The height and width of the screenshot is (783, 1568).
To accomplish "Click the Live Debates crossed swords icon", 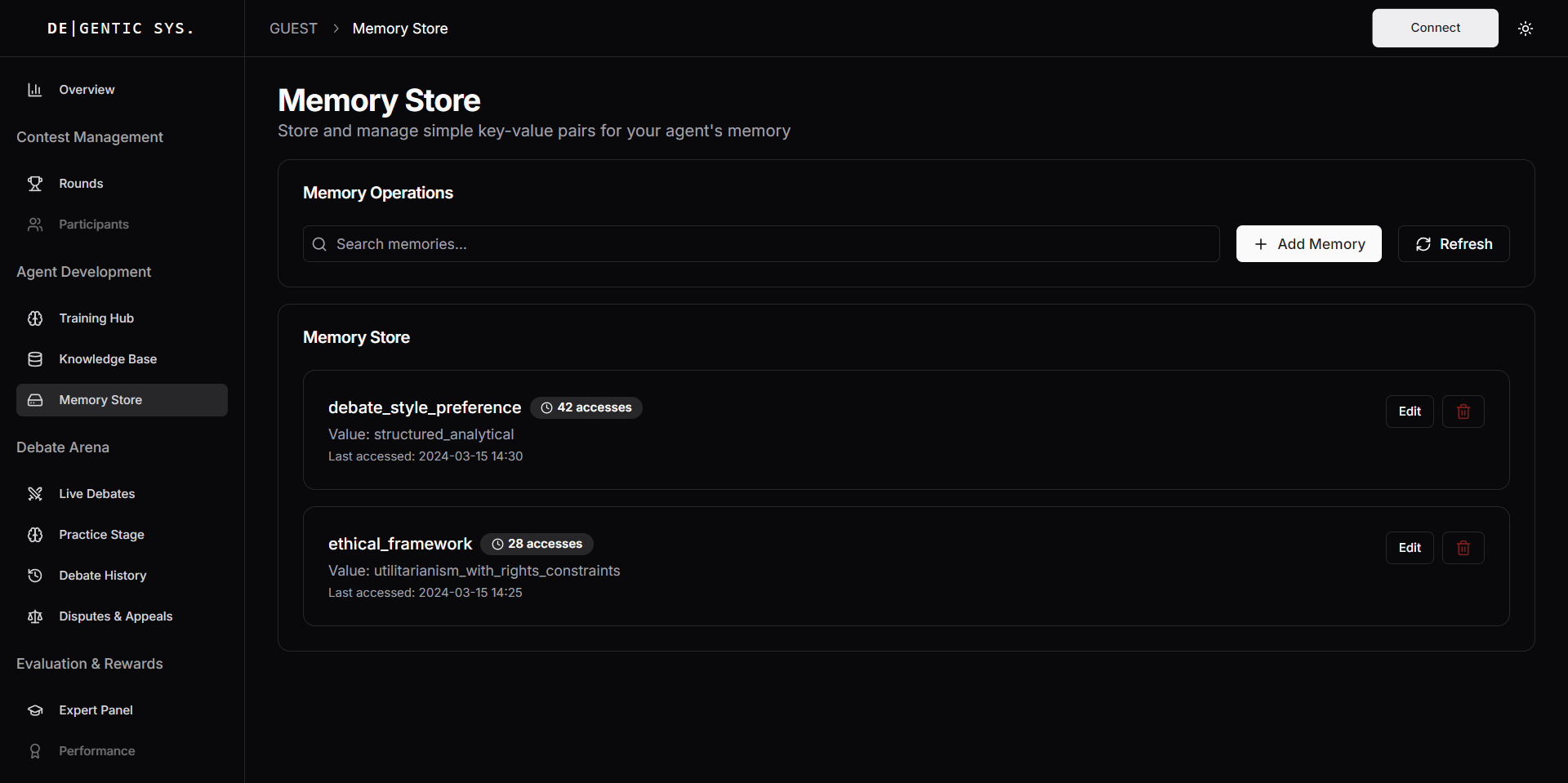I will 34,494.
